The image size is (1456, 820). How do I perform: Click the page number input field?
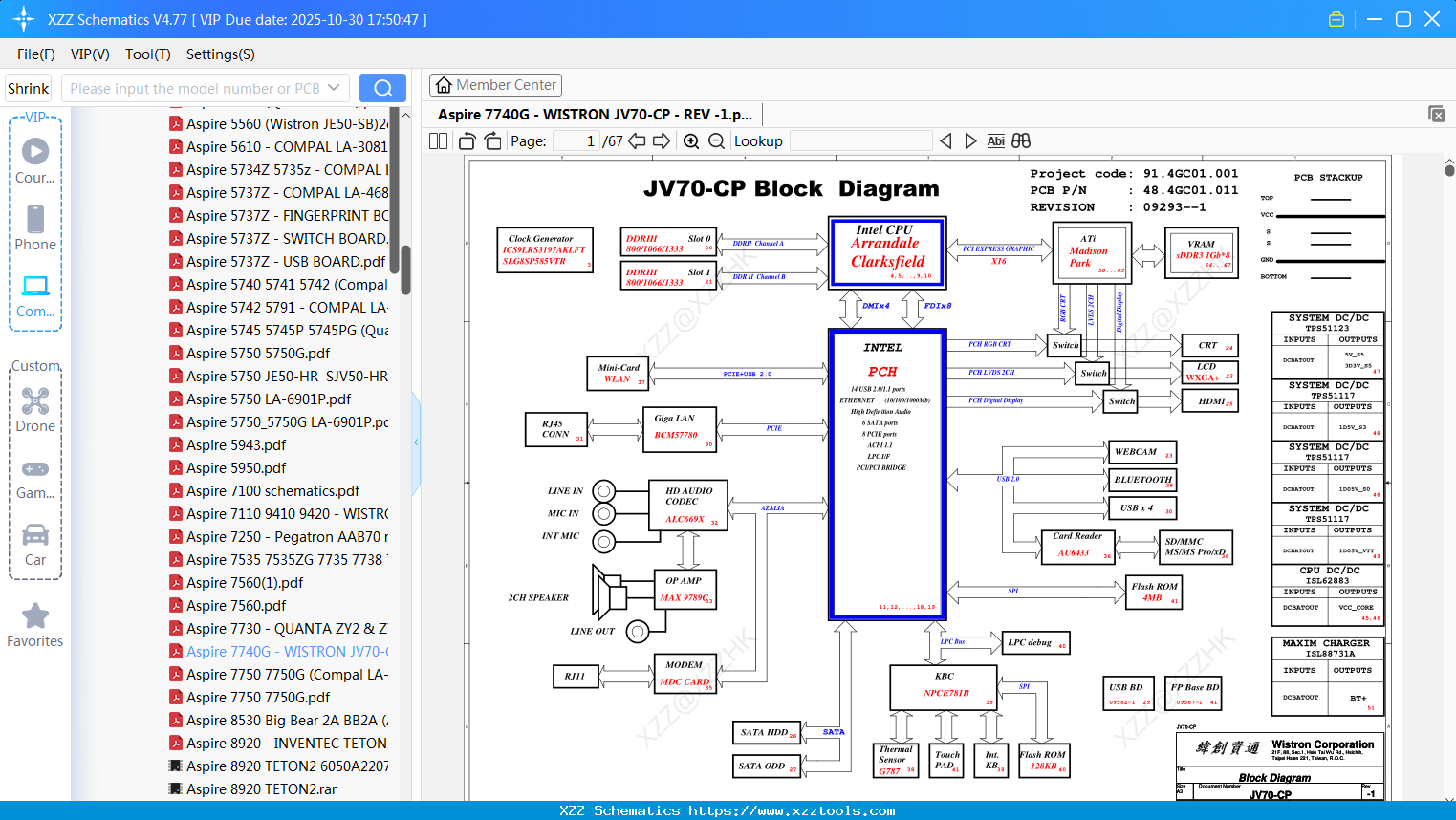(x=576, y=141)
